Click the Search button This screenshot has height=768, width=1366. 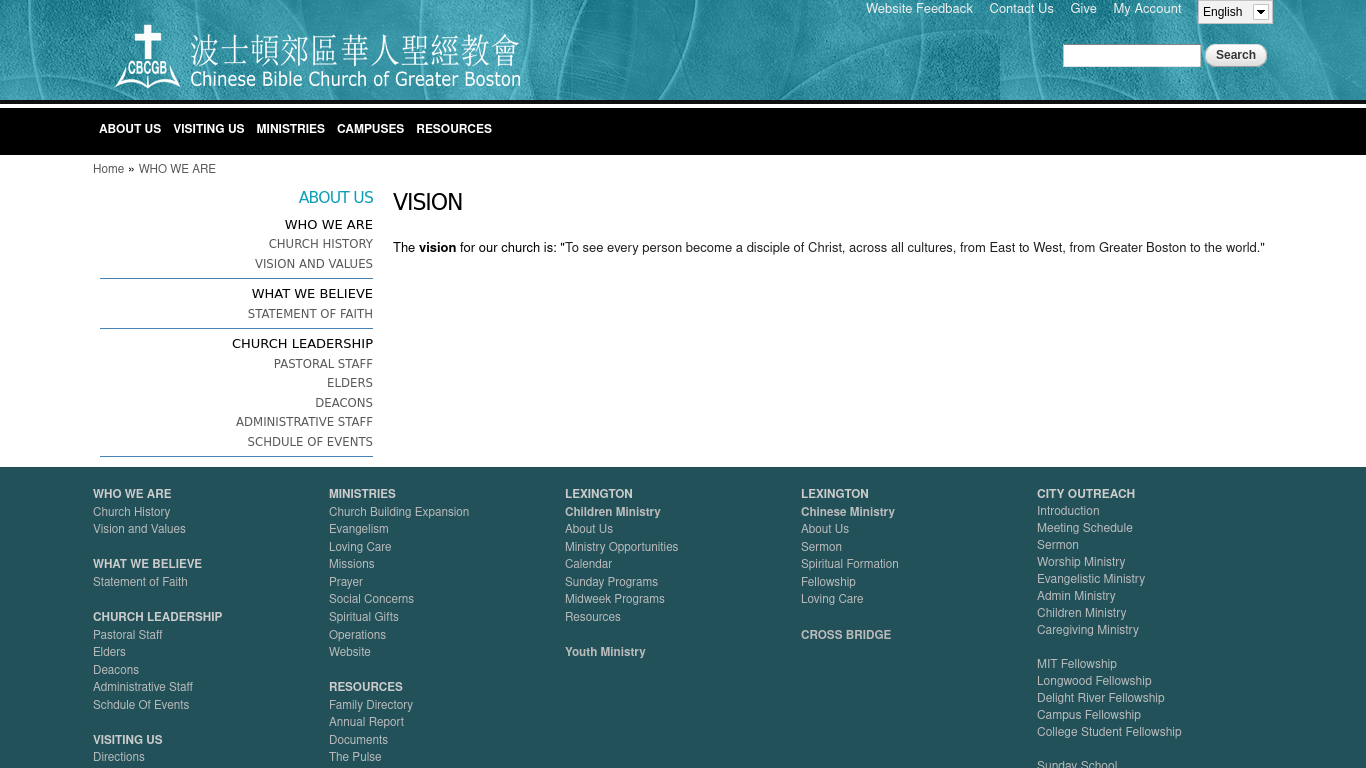[x=1235, y=55]
